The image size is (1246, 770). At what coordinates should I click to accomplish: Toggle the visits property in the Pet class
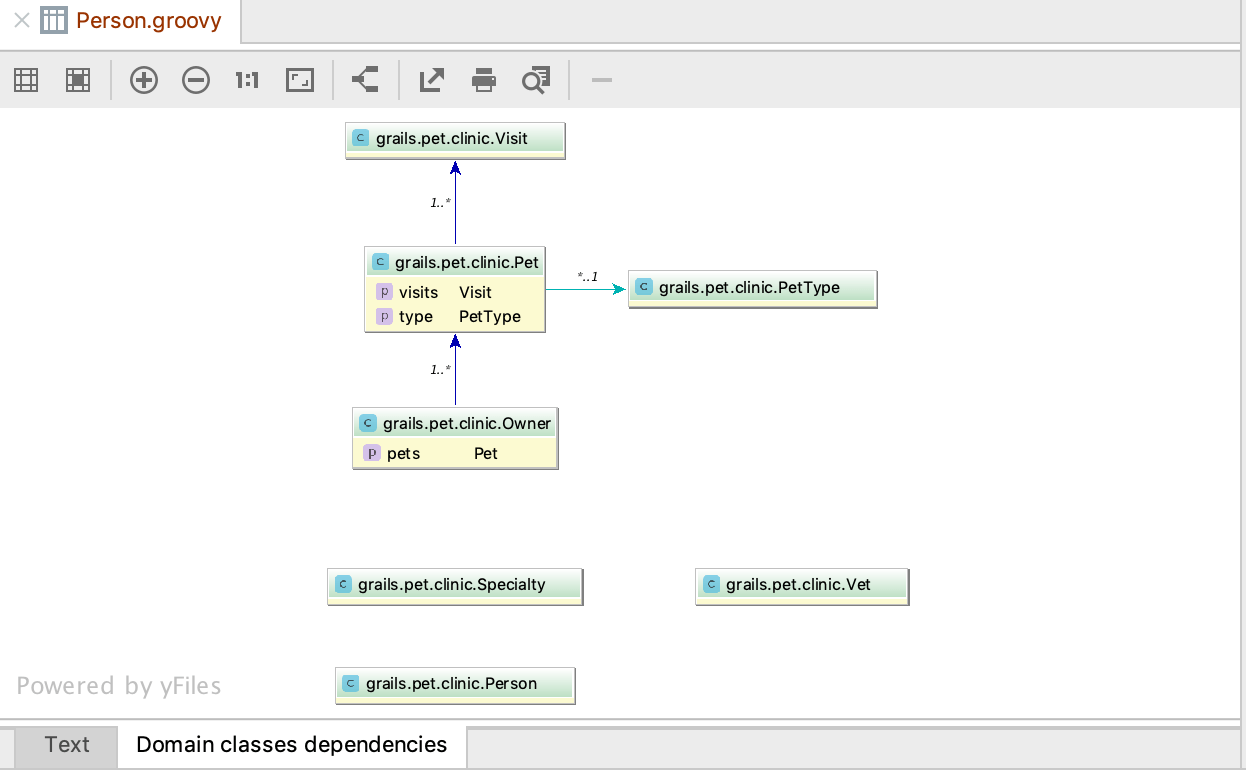420,292
